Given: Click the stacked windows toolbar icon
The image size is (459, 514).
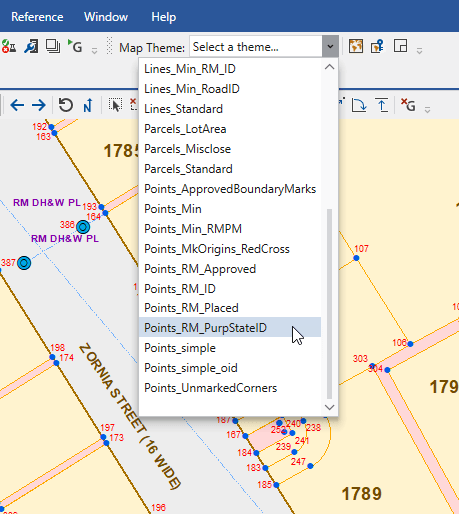Looking at the screenshot, I should [x=53, y=46].
